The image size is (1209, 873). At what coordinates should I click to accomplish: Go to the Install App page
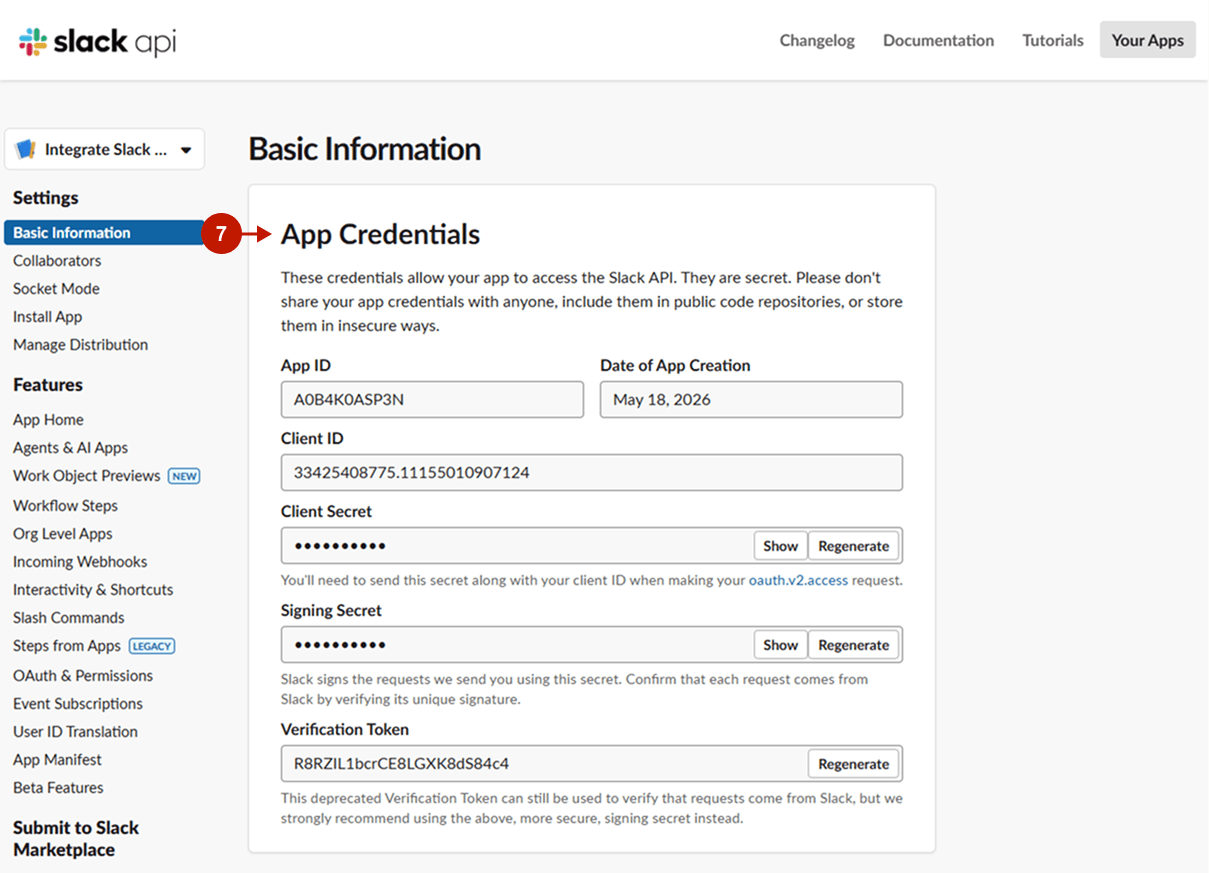[47, 317]
